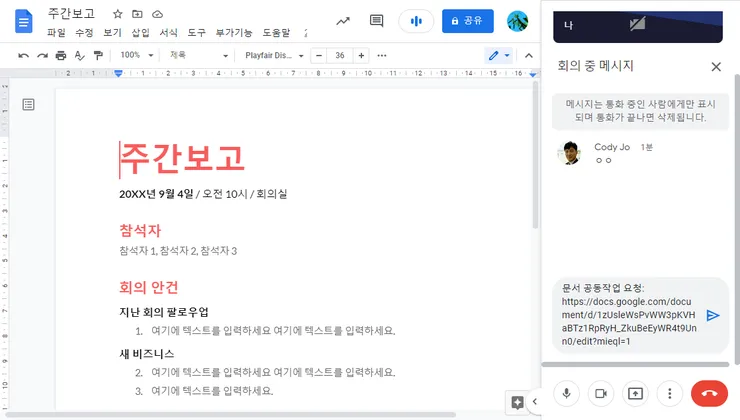
Task: Present screen with share button
Action: pos(635,393)
